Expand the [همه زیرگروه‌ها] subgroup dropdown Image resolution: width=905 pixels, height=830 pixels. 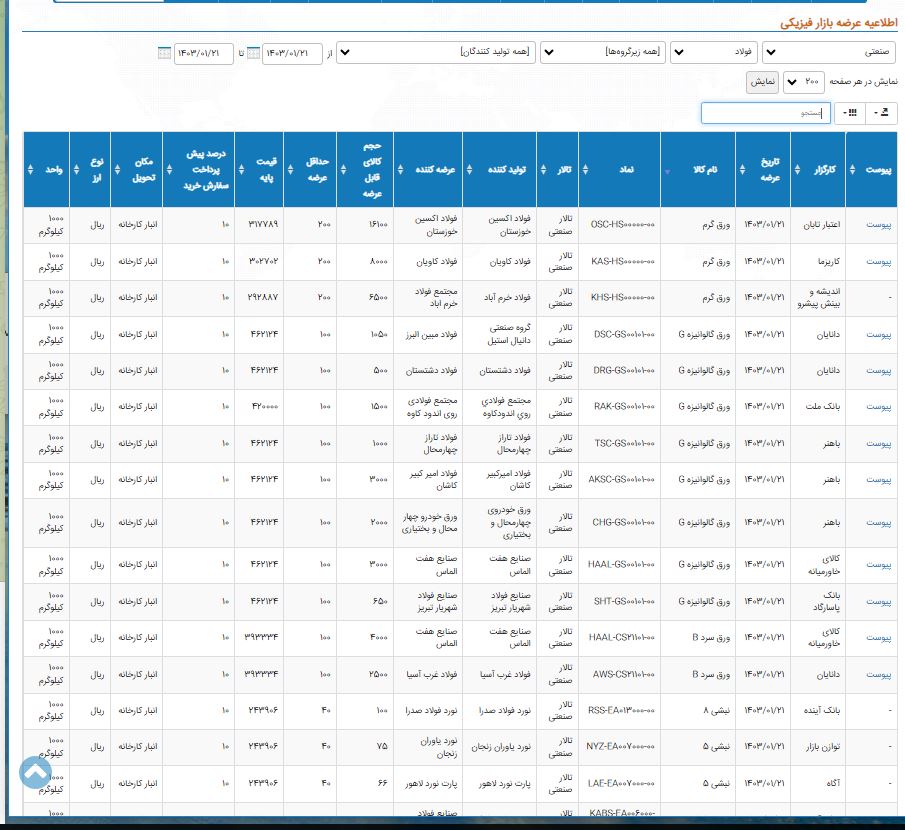point(603,53)
